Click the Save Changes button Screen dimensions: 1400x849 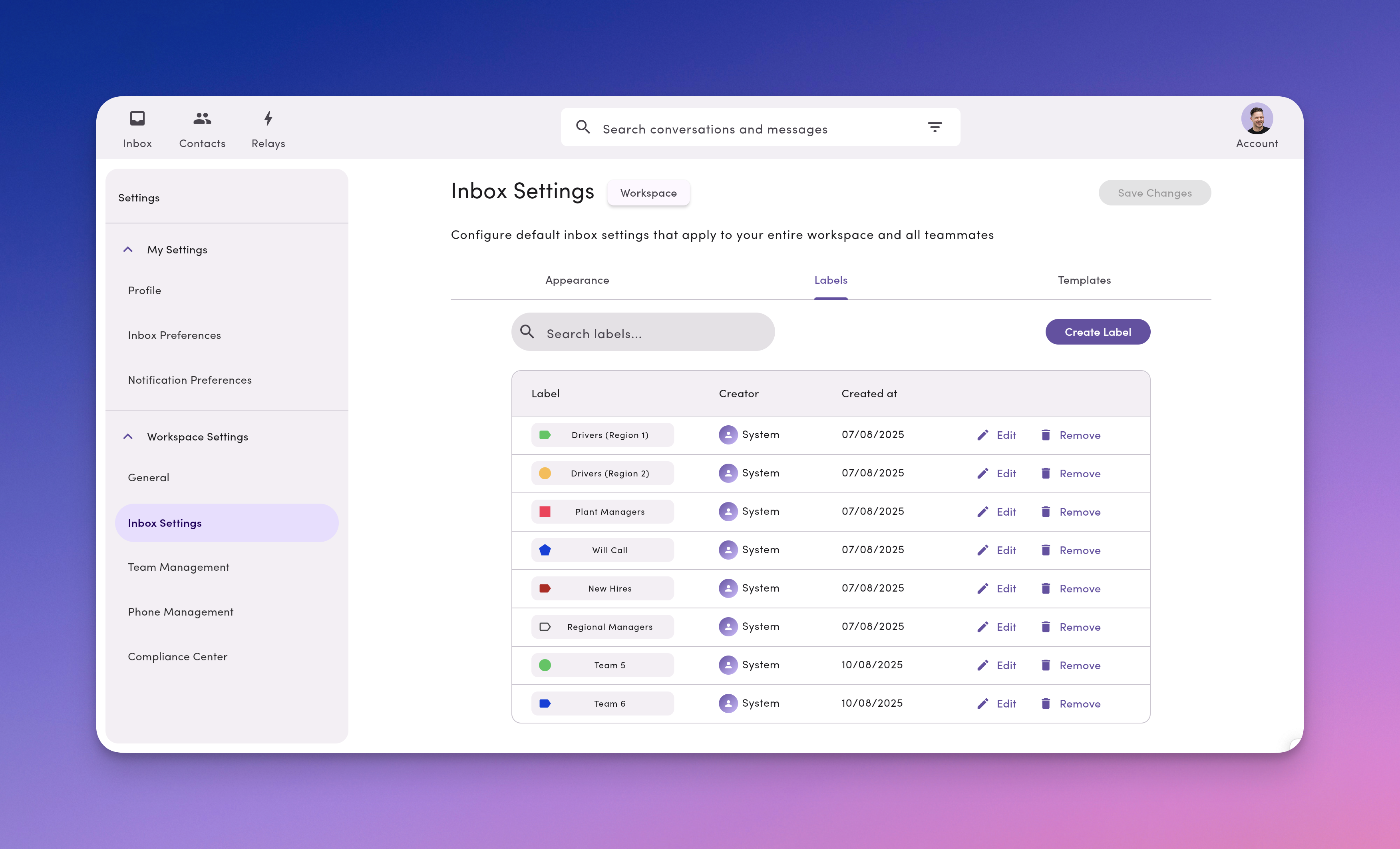click(1154, 193)
